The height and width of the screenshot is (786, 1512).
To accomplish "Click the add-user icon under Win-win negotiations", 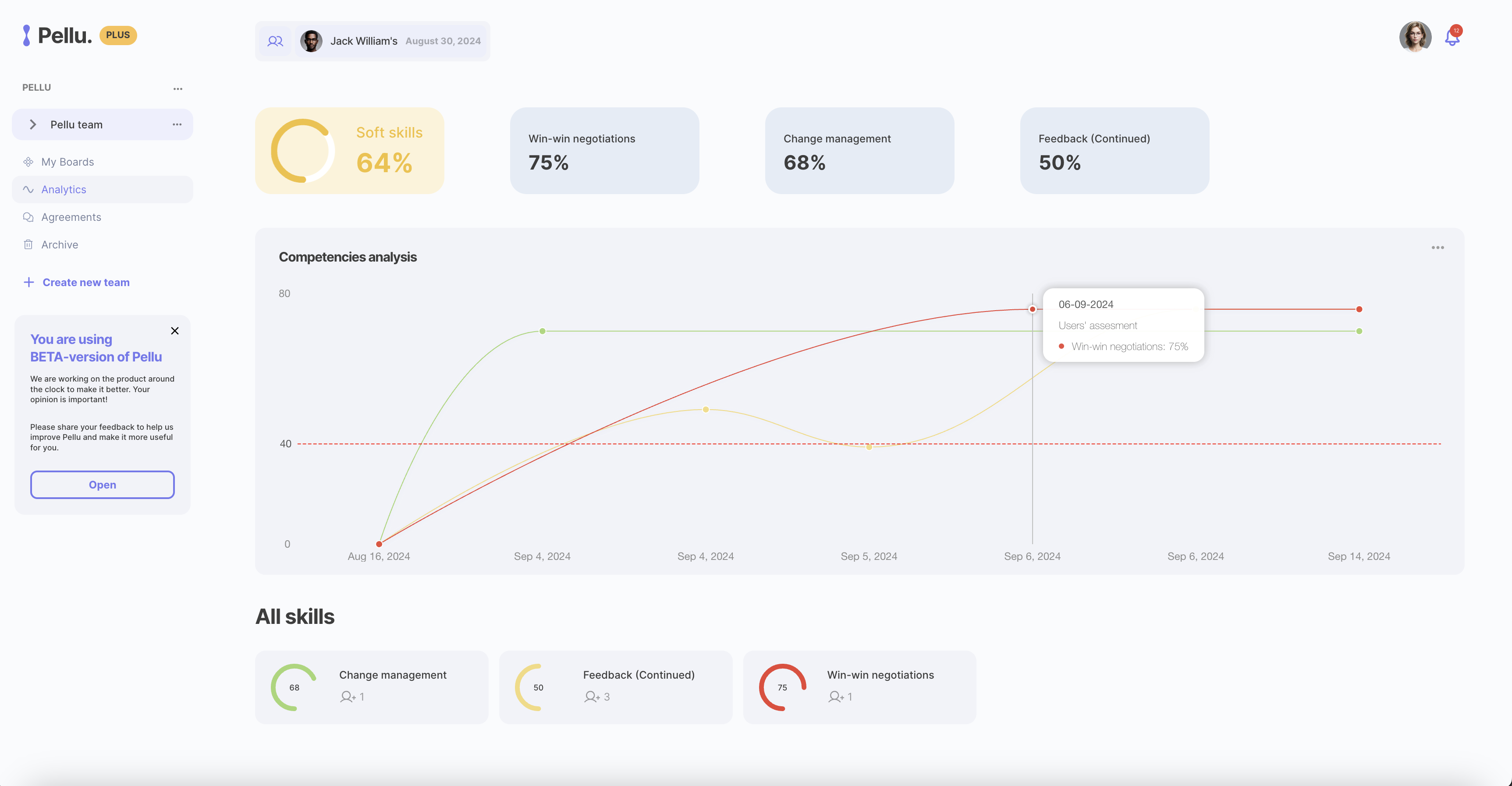I will coord(836,697).
